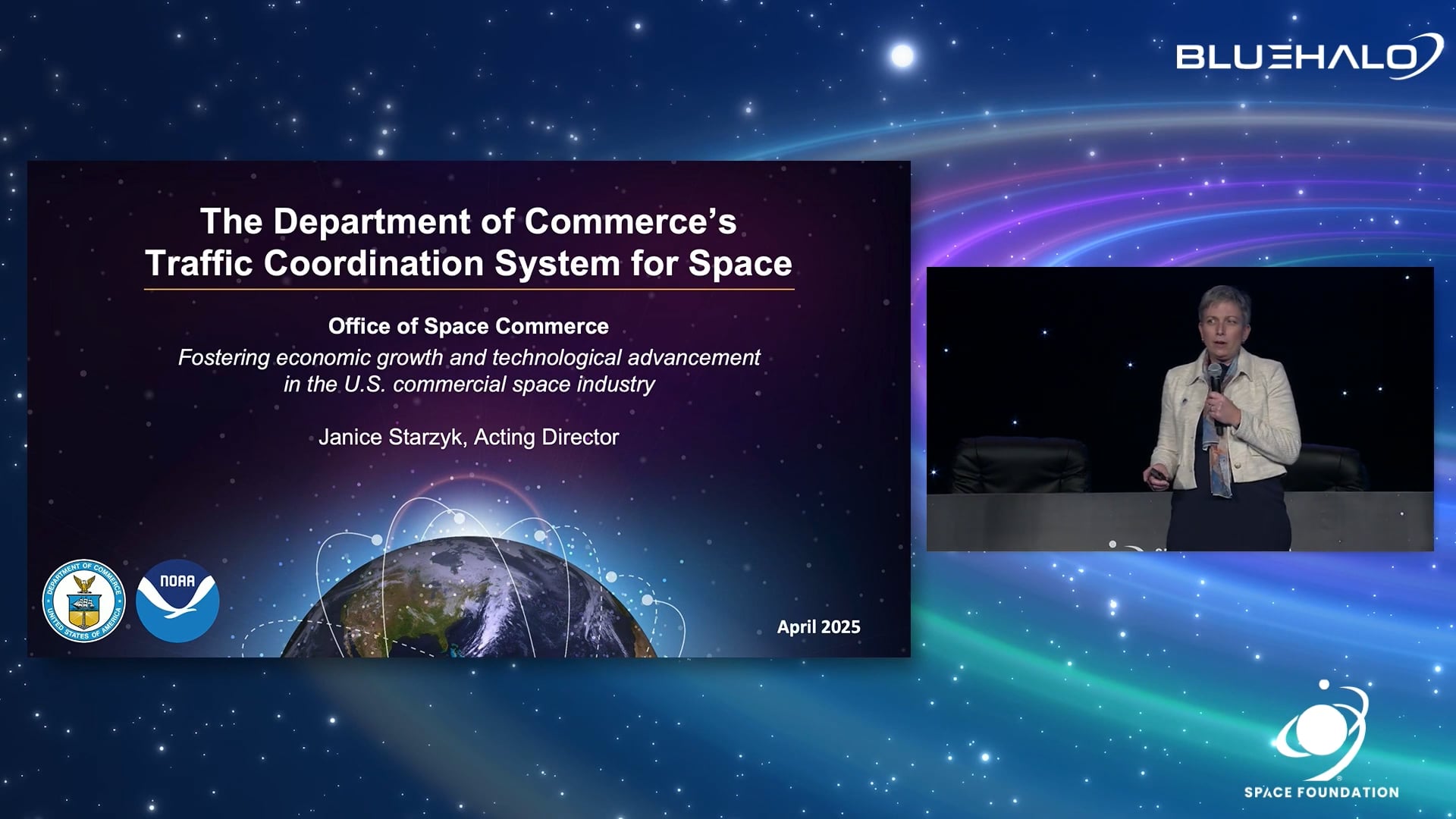Click the speaker video inset
The image size is (1456, 819).
pos(1180,409)
